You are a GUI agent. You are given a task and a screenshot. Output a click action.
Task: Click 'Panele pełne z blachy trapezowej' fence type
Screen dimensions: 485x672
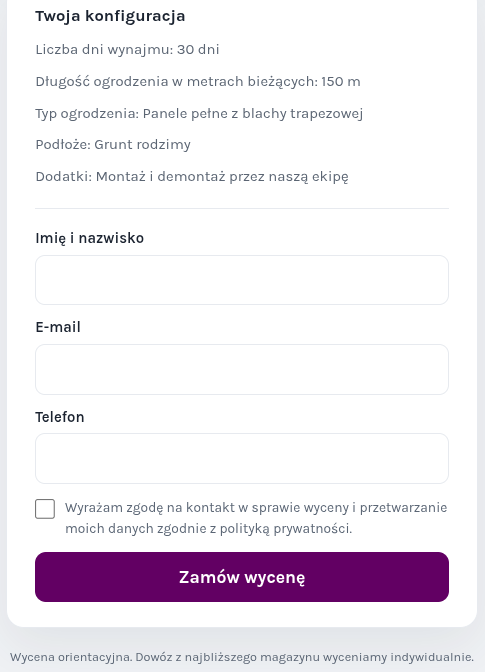tap(253, 114)
